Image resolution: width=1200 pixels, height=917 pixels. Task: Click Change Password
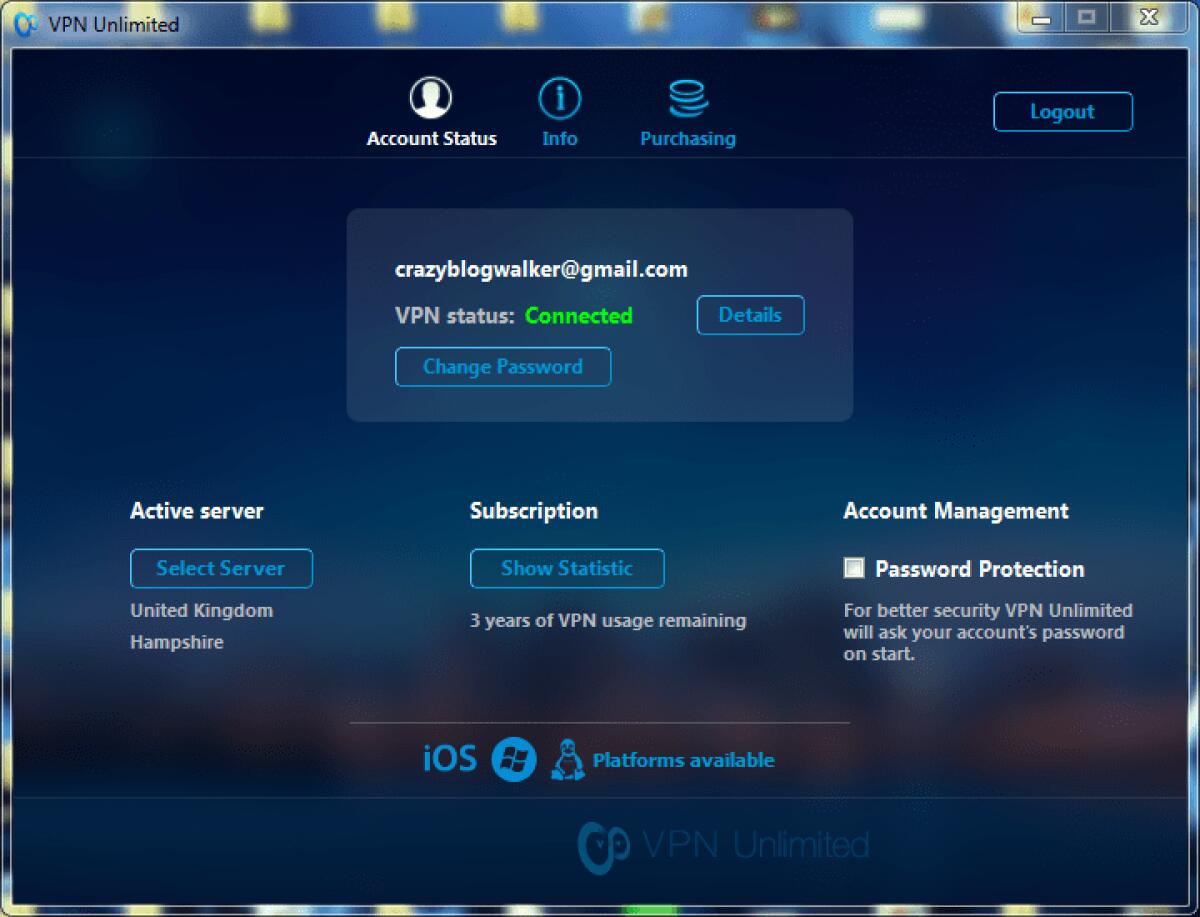point(503,366)
